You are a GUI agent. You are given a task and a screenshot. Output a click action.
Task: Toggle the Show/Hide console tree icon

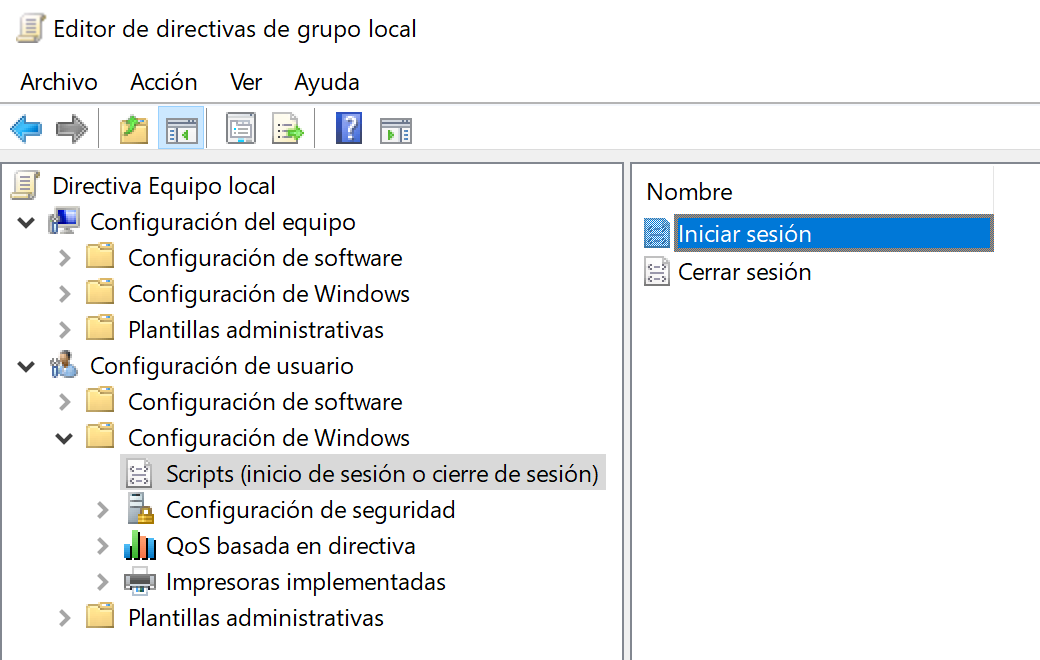click(x=181, y=128)
